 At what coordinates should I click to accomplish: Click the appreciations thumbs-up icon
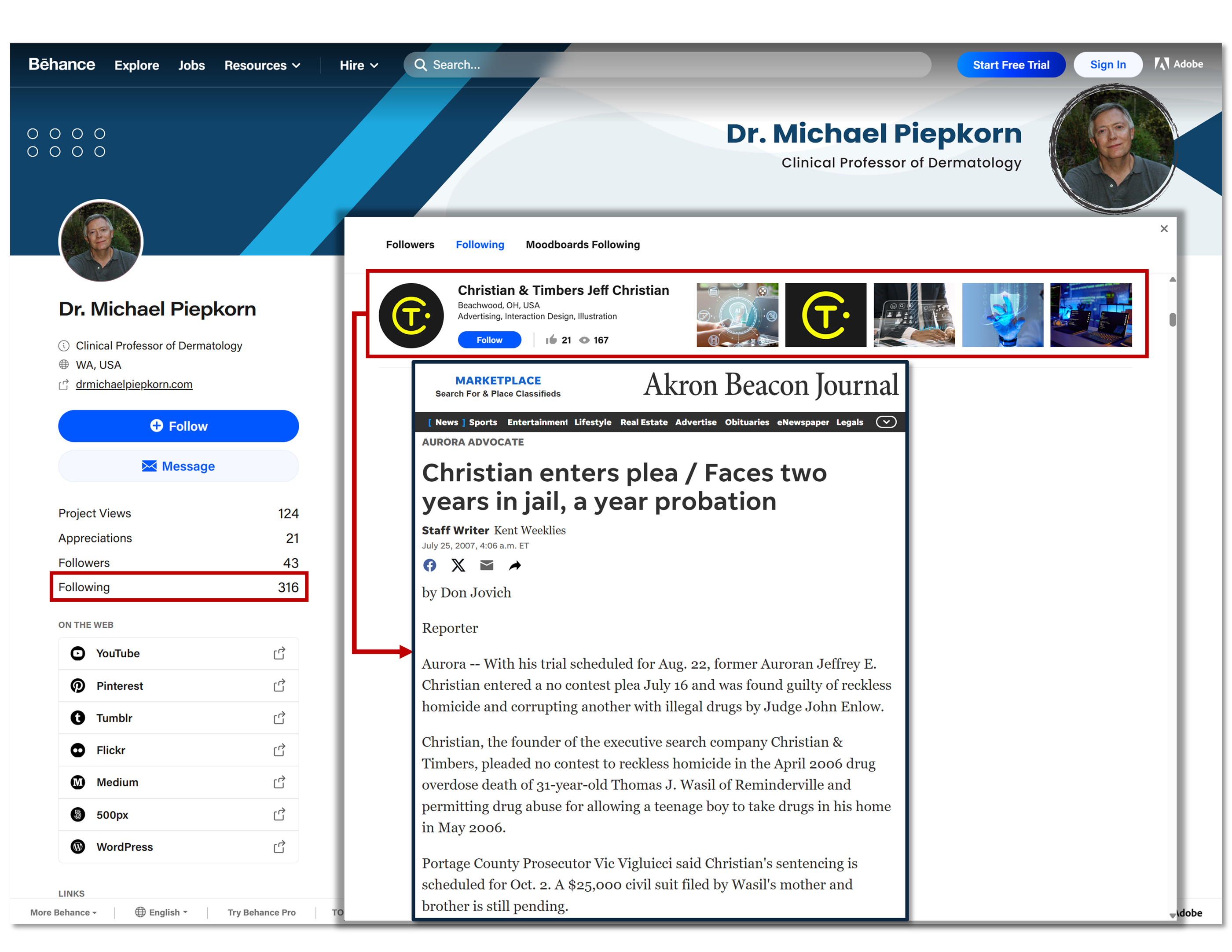pos(551,340)
